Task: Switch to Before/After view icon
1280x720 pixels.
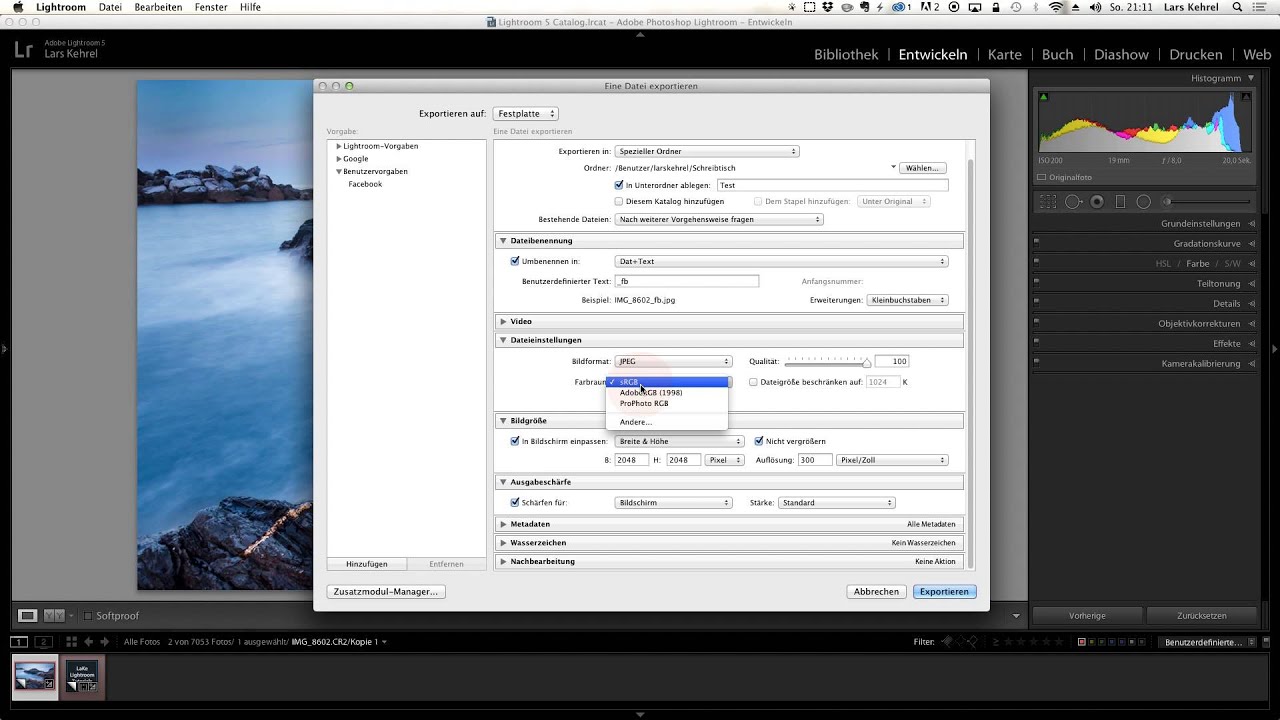Action: (54, 615)
